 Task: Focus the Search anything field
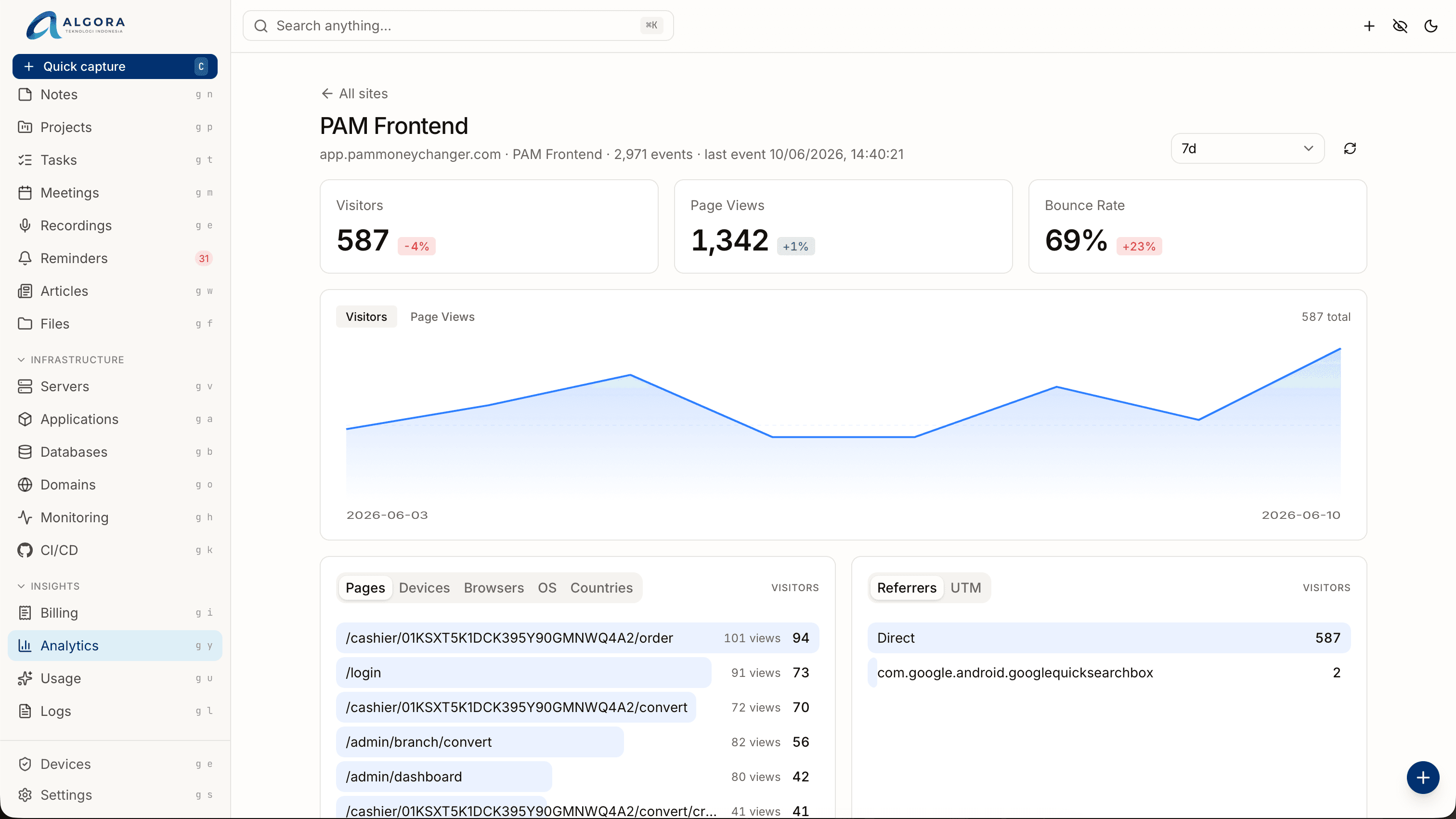coord(458,26)
